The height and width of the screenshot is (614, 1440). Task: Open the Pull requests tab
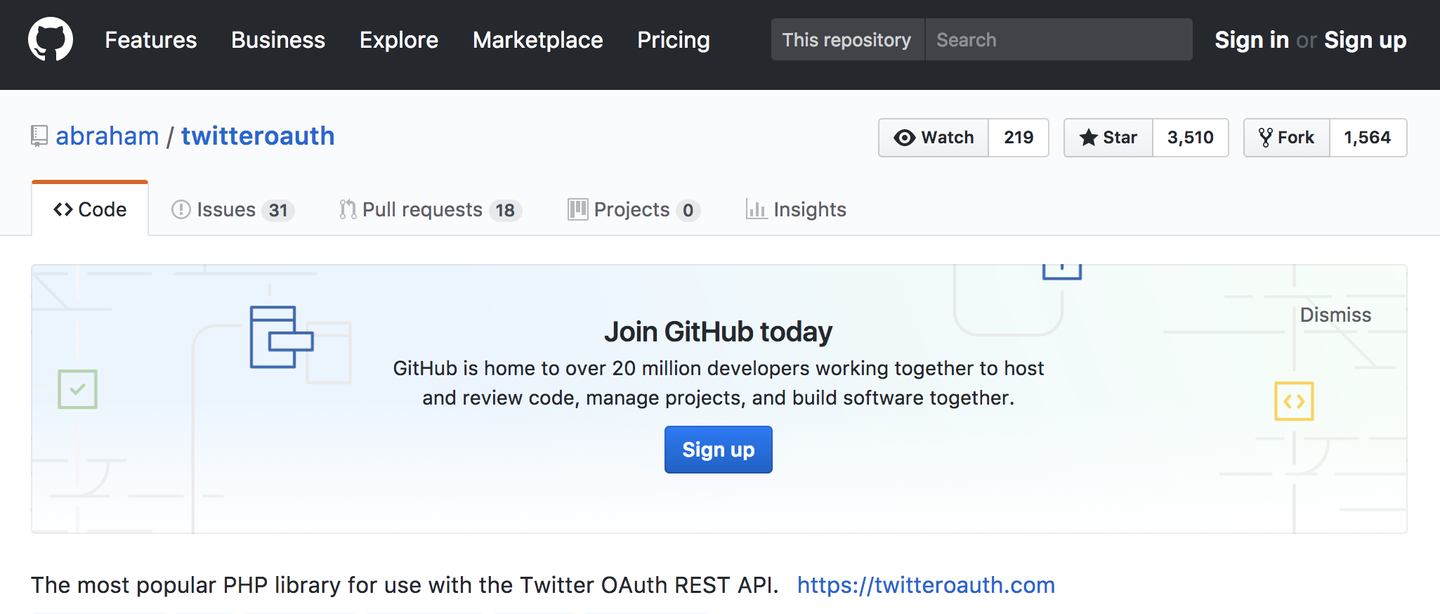click(x=430, y=210)
